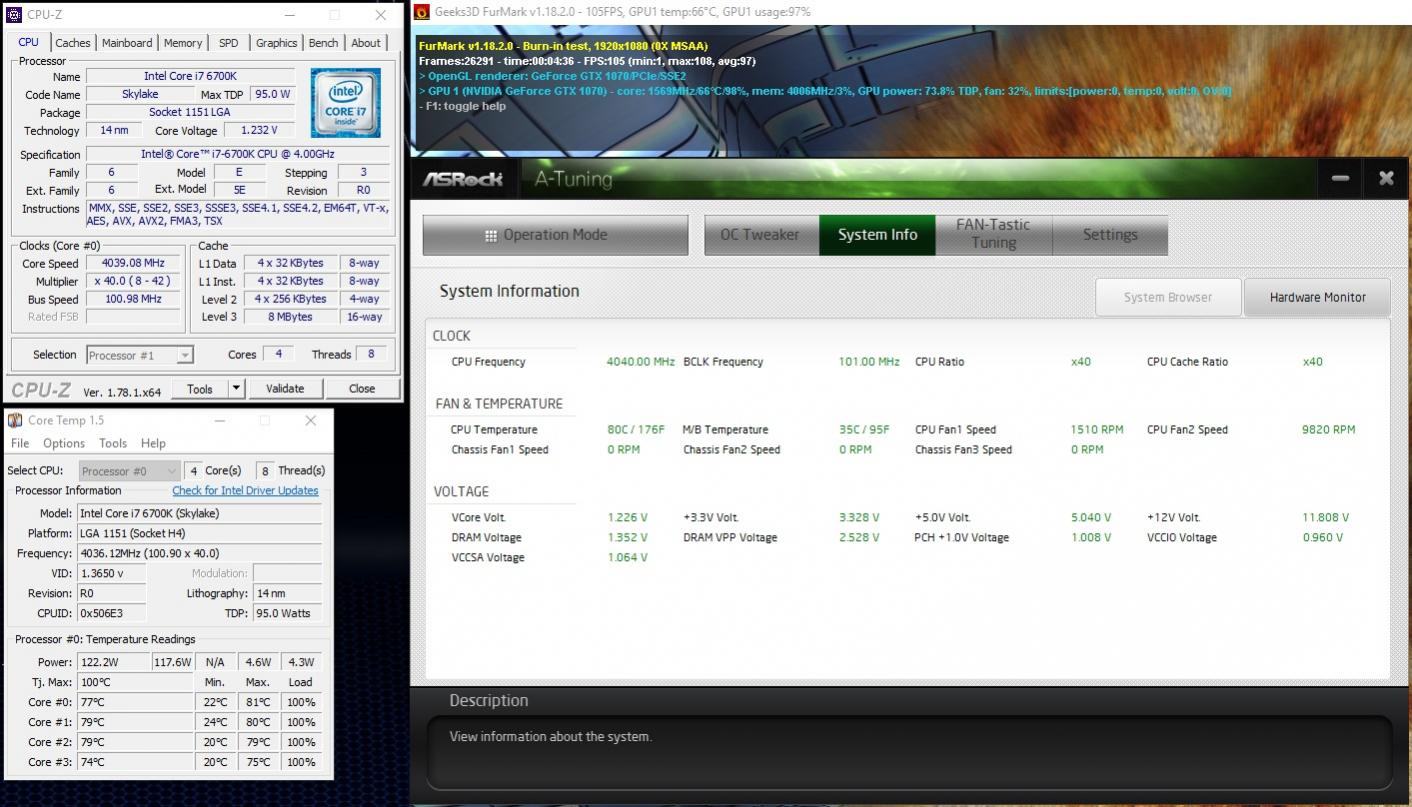The image size is (1412, 807).
Task: Minimize the ASRock A-Tuning window
Action: (1340, 178)
